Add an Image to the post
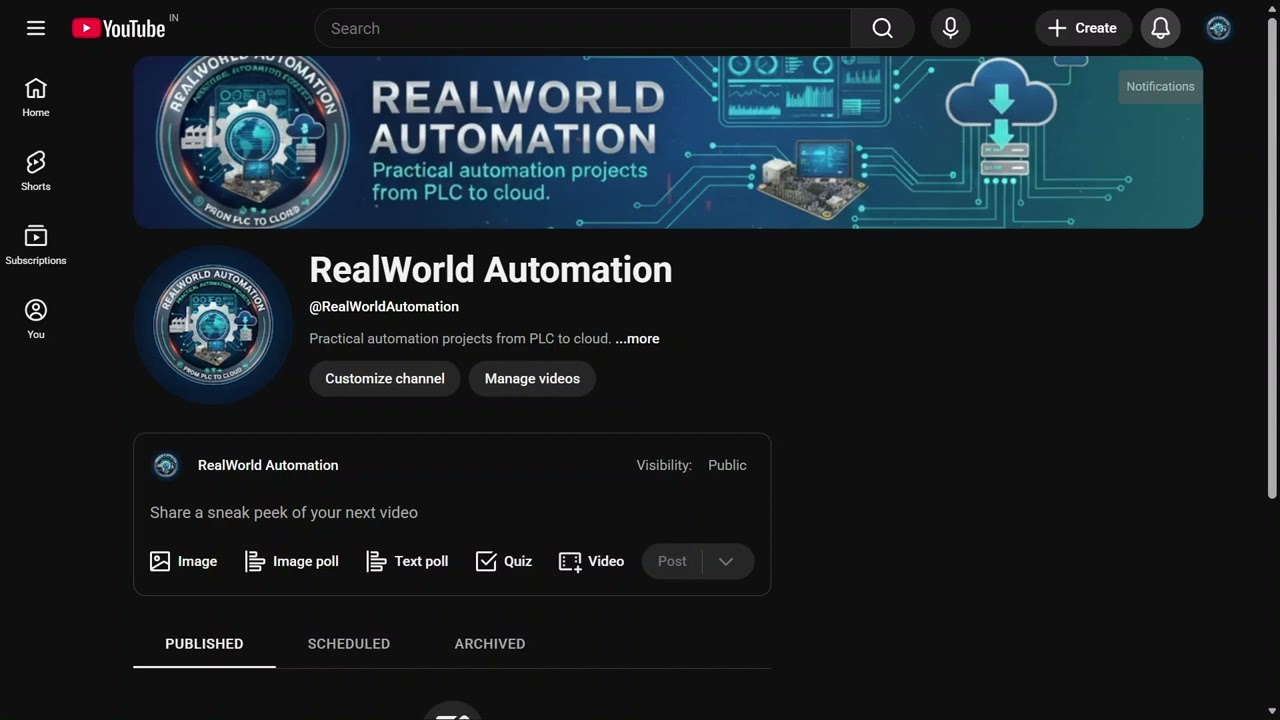The height and width of the screenshot is (720, 1280). [x=183, y=561]
